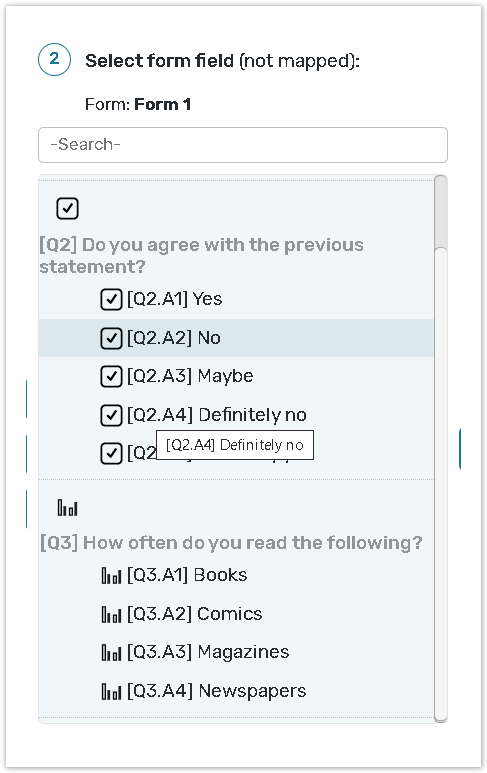Click the bar chart icon above the Q3 question
This screenshot has height=773, width=487.
coord(68,507)
